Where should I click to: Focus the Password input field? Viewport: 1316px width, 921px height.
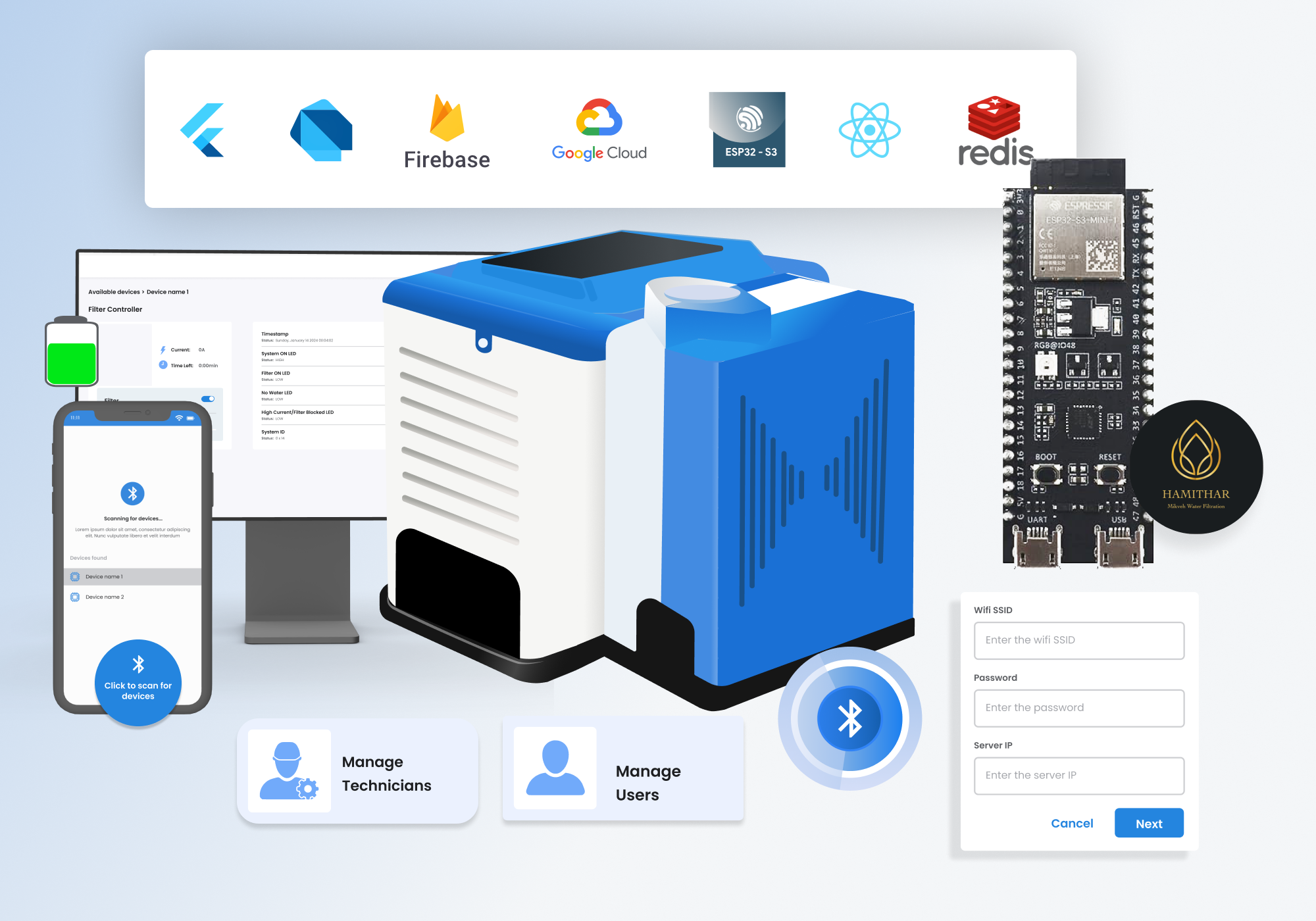point(1078,708)
